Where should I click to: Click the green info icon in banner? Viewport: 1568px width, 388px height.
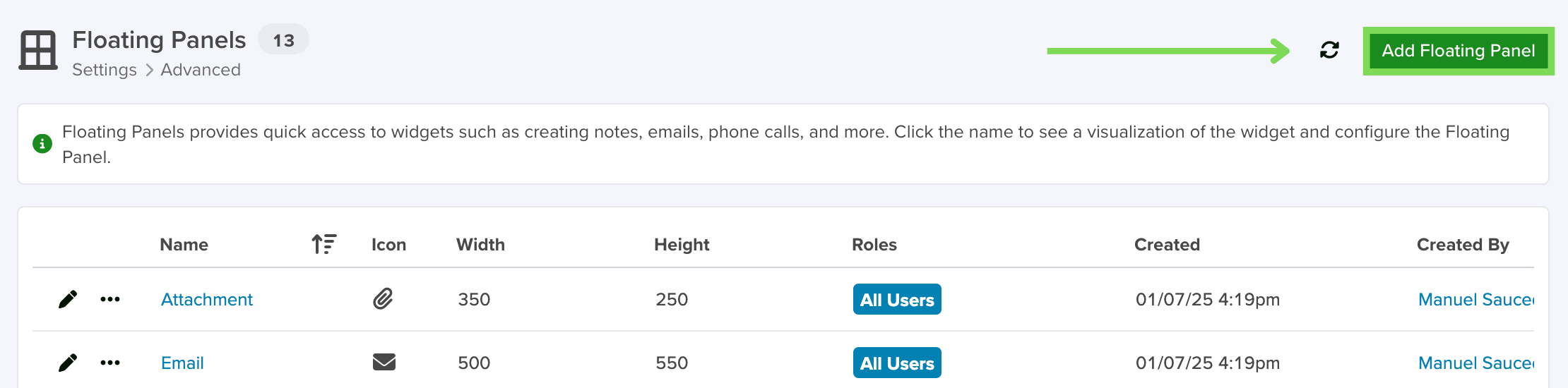pyautogui.click(x=42, y=144)
